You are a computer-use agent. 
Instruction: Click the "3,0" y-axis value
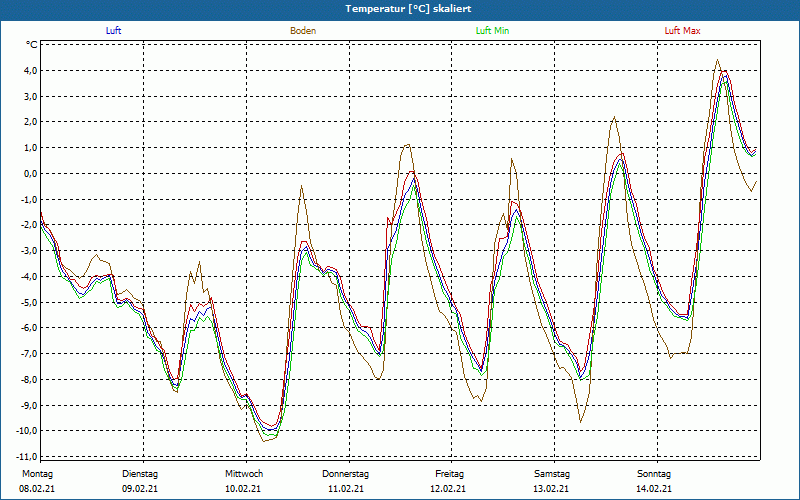click(x=30, y=96)
